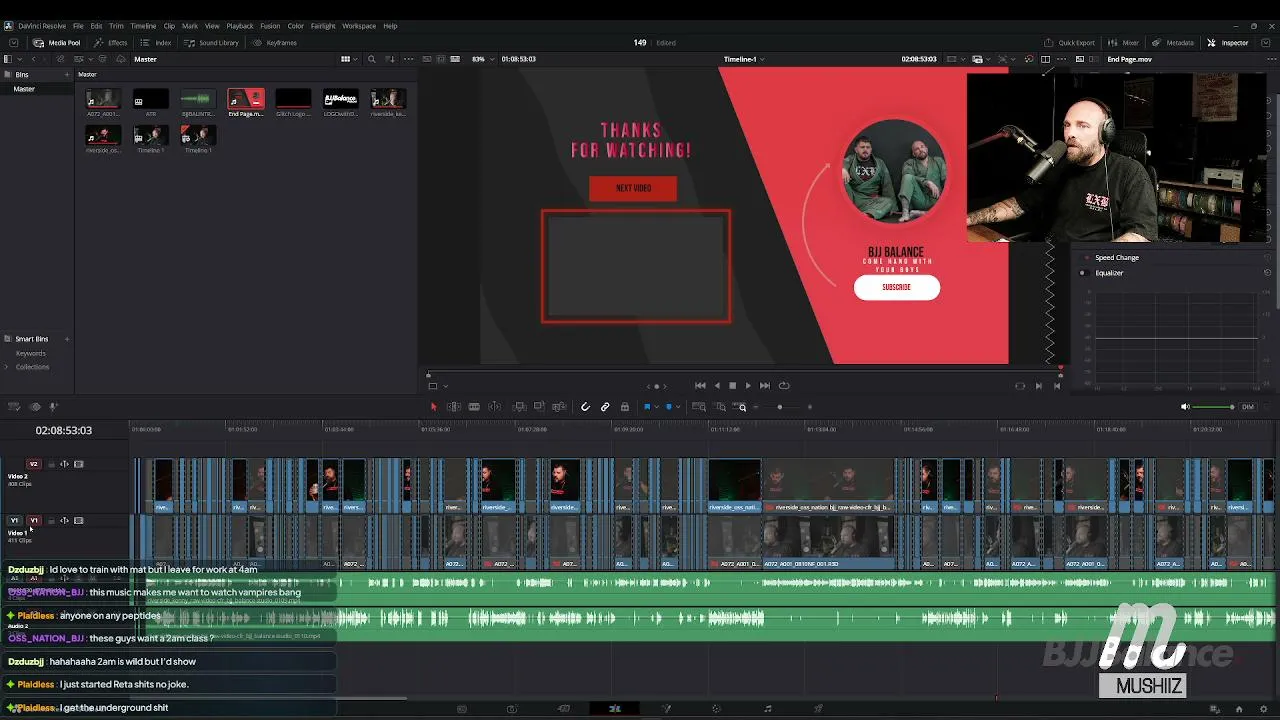The width and height of the screenshot is (1280, 720).
Task: Jump to first frame in viewer
Action: pos(700,386)
